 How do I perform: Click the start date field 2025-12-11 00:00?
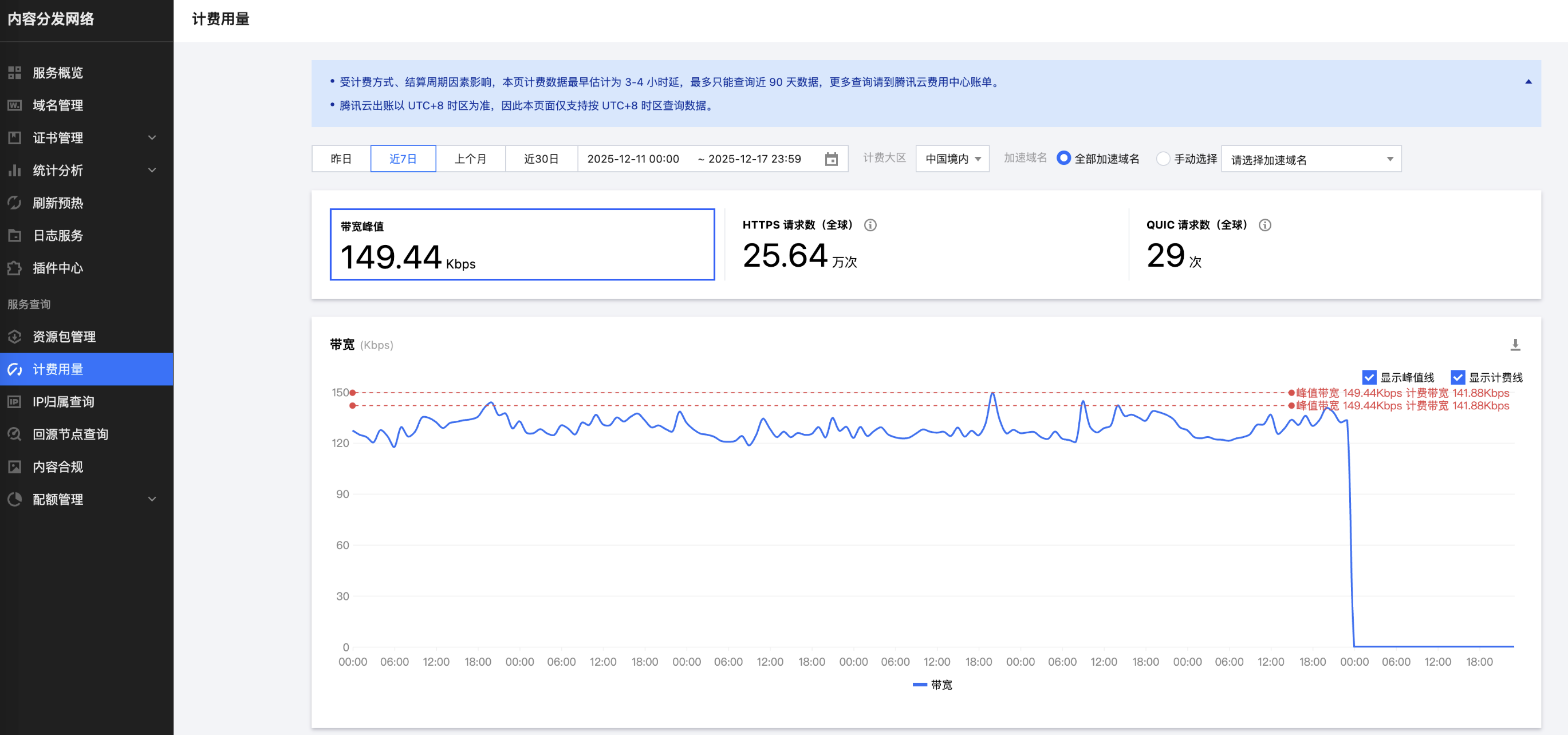pyautogui.click(x=632, y=159)
